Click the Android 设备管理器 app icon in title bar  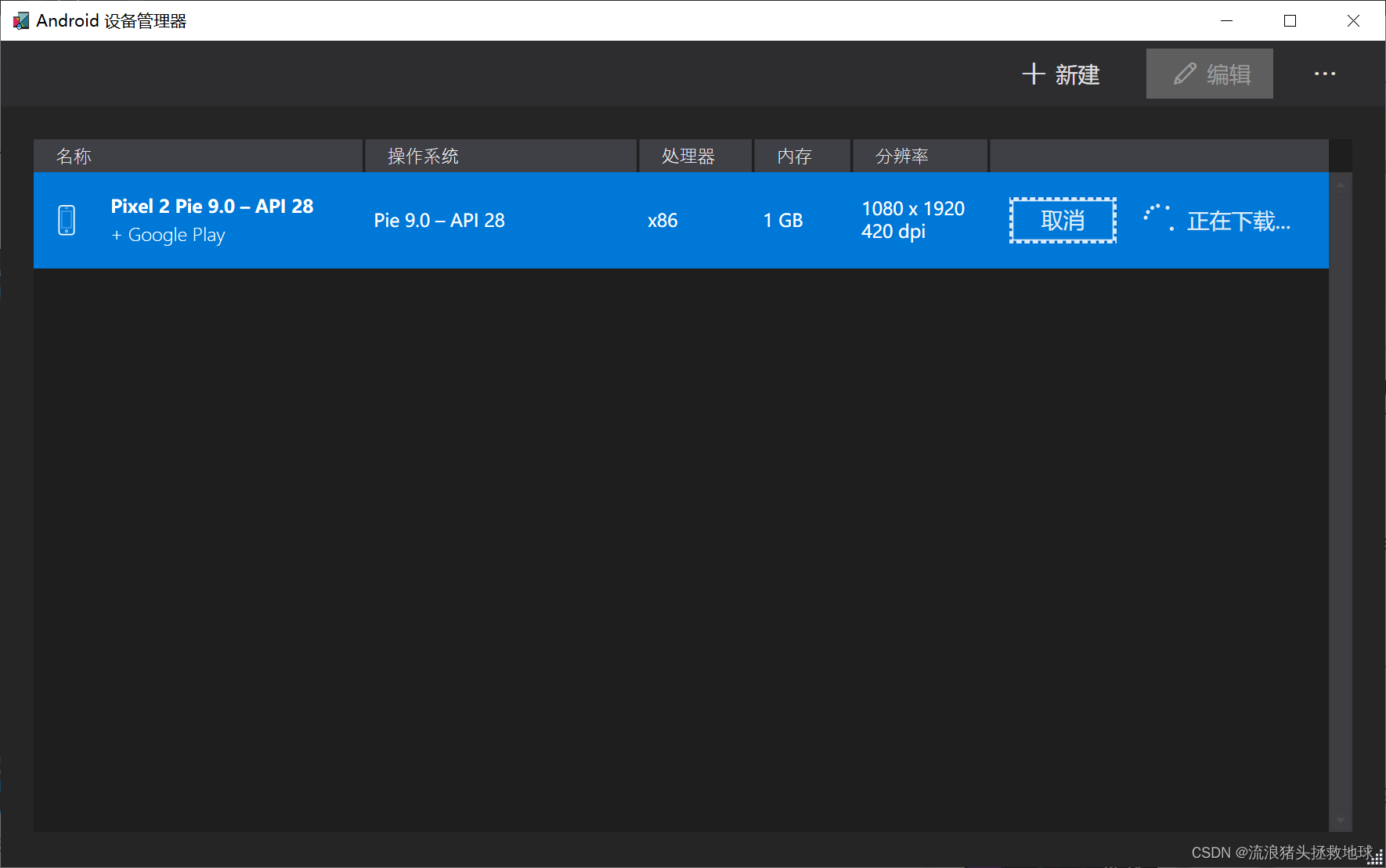[21, 21]
